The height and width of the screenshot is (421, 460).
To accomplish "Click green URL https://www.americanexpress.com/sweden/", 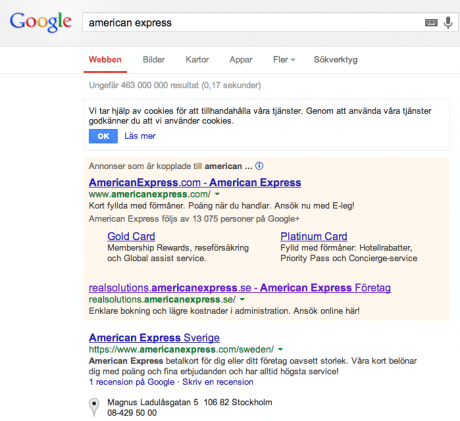I will click(x=181, y=349).
